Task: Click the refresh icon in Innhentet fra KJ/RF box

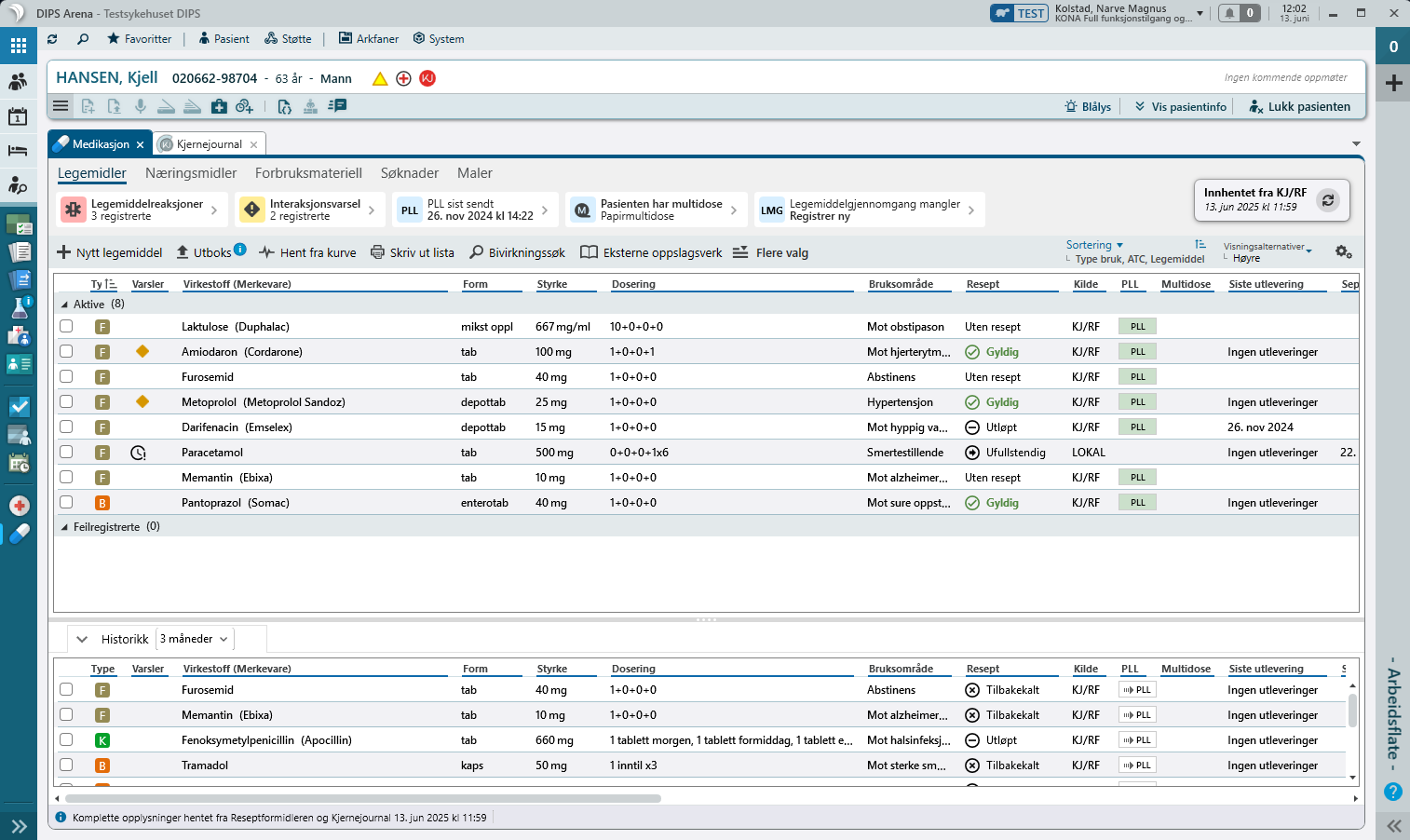Action: [1328, 200]
